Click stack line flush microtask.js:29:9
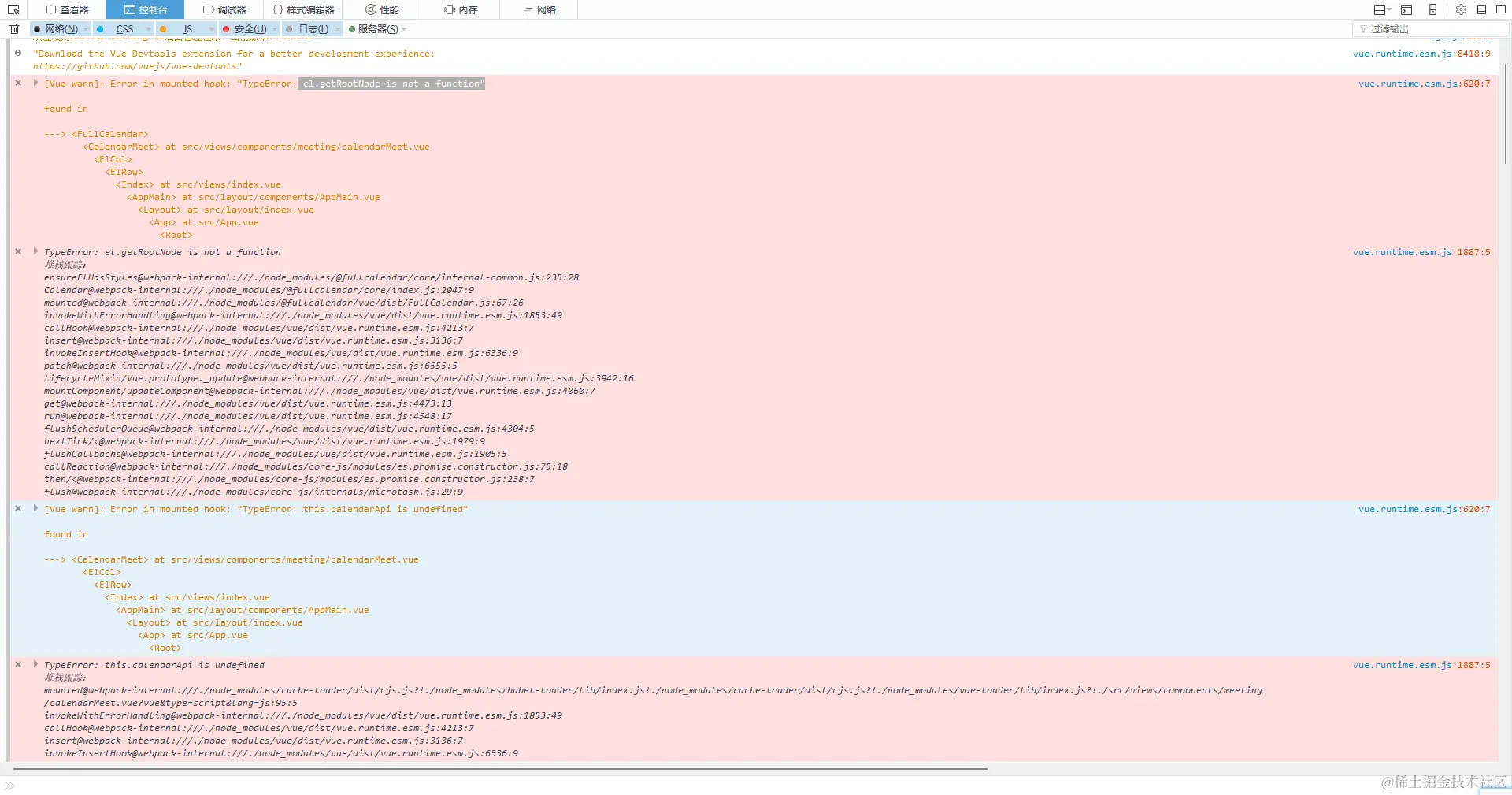 click(254, 492)
